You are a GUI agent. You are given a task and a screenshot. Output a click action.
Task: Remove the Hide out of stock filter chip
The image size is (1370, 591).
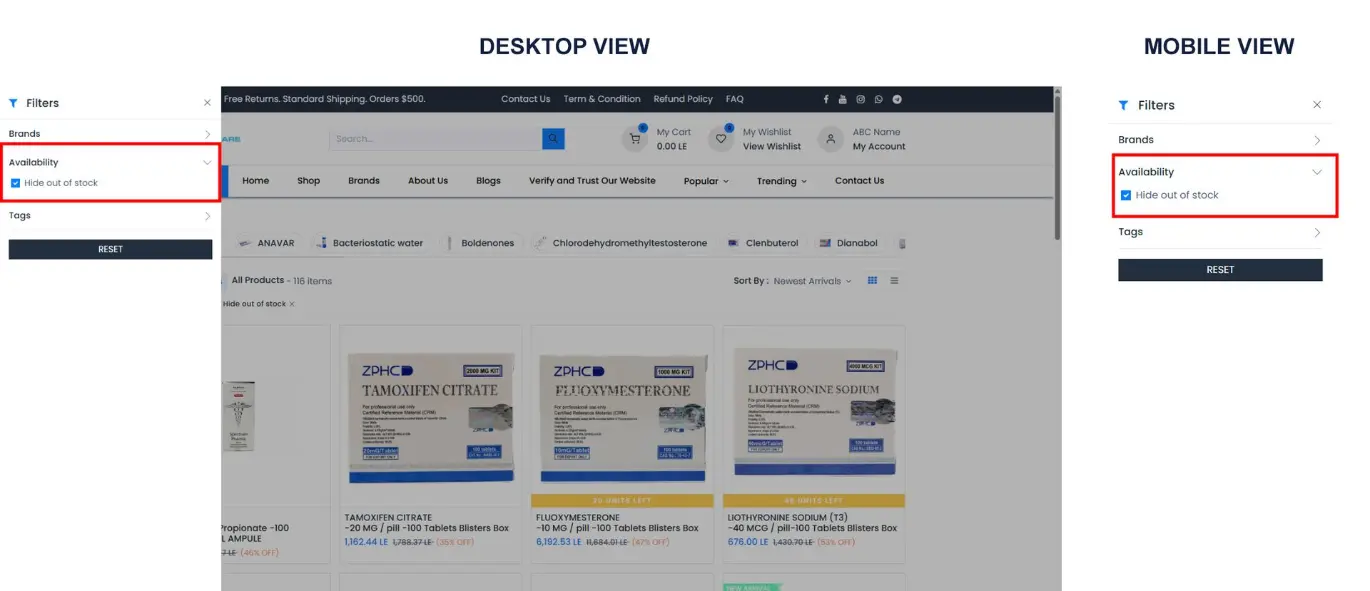pos(292,304)
